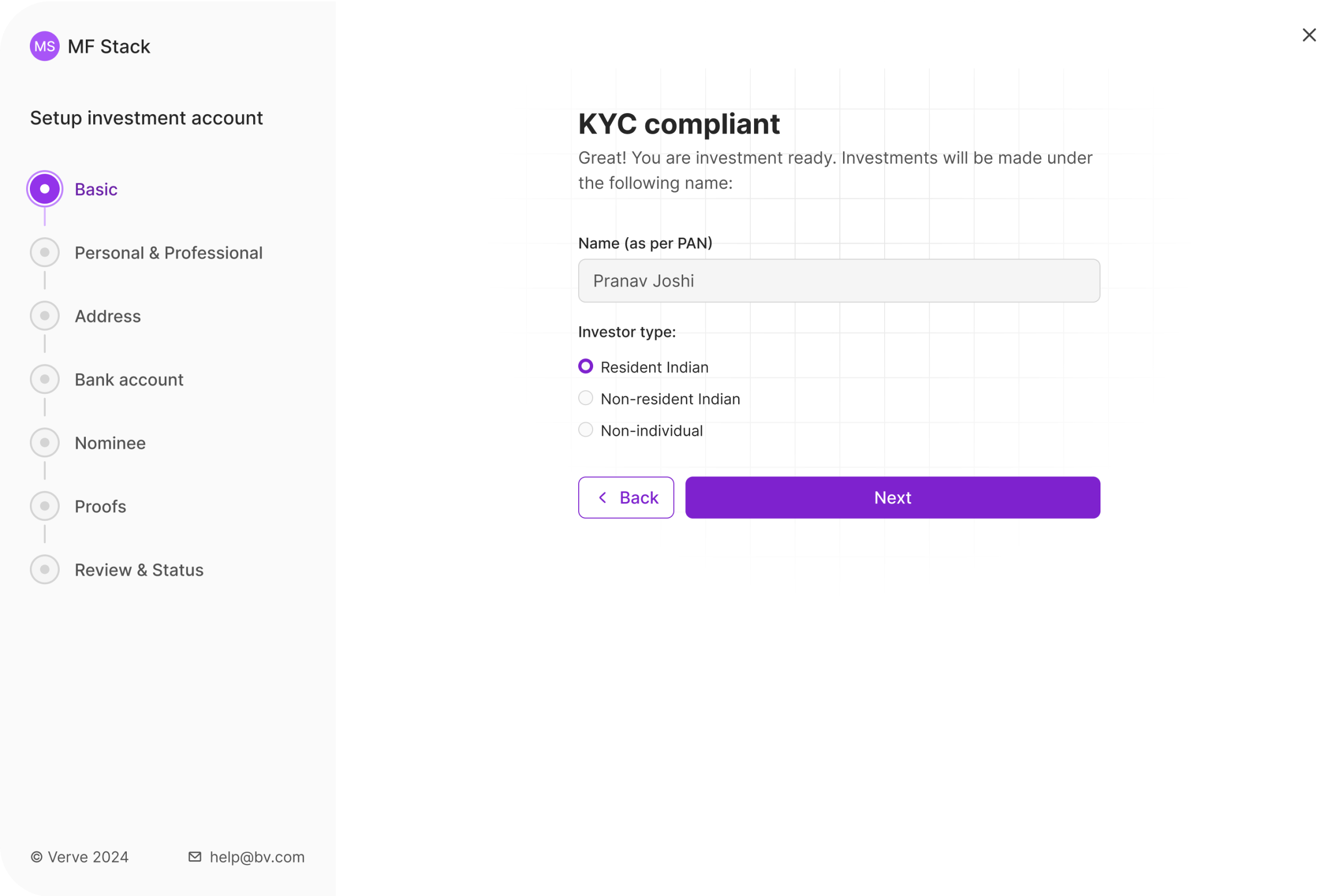Expand the Personal & Professional section
Viewport: 1343px width, 896px height.
(168, 252)
